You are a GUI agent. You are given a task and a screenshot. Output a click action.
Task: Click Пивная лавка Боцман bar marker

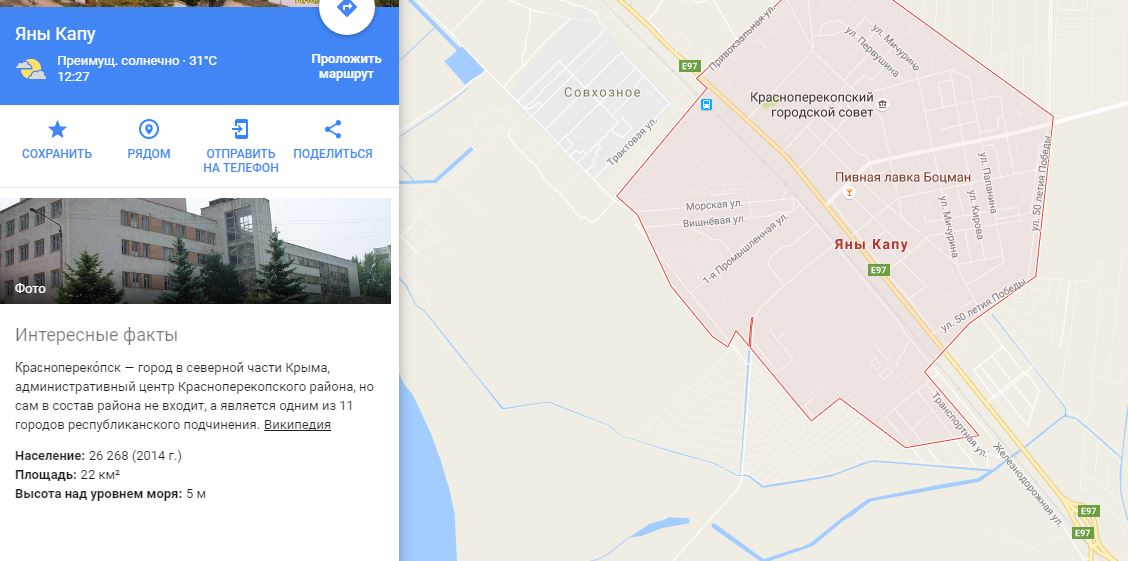[x=850, y=192]
